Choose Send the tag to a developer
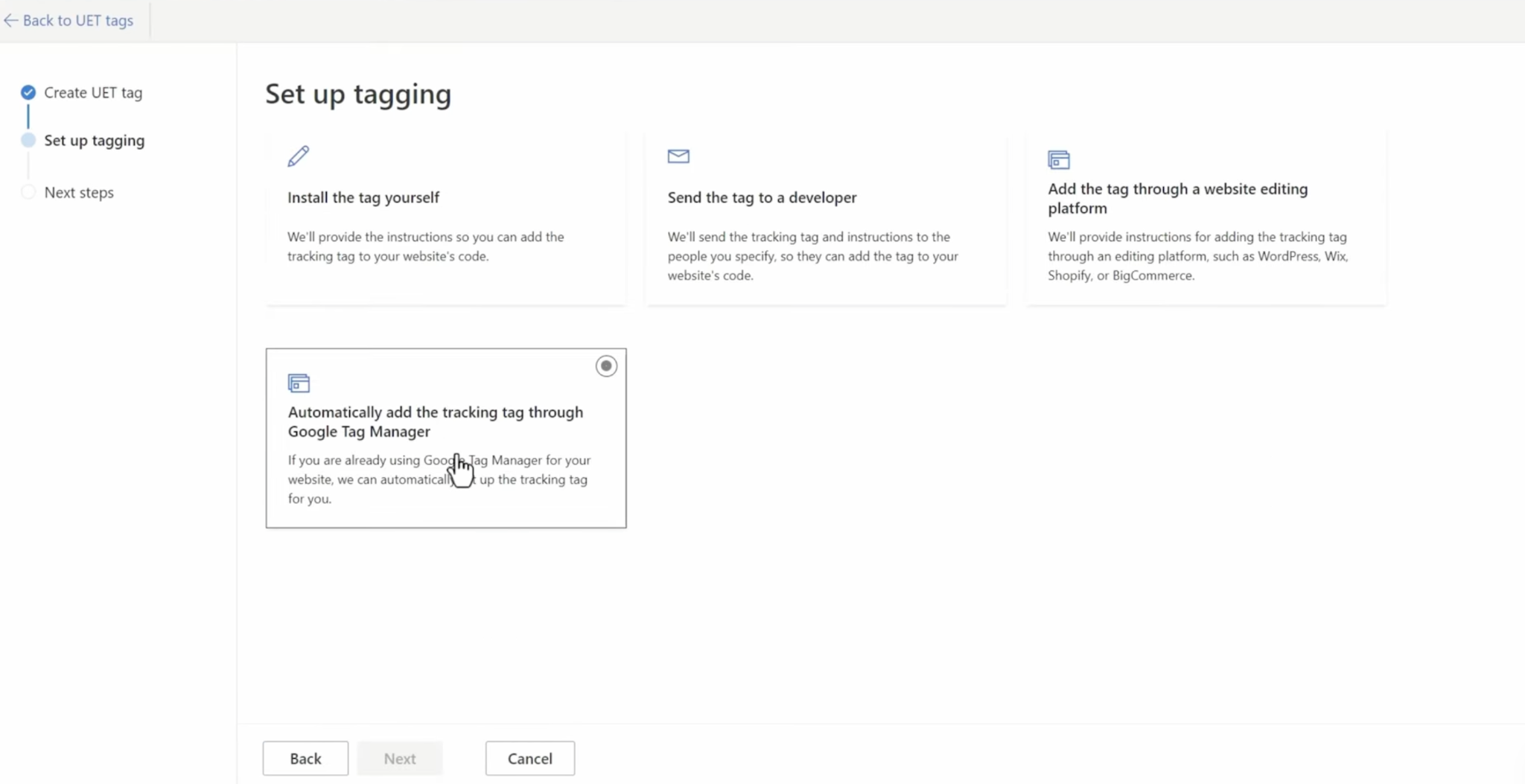The height and width of the screenshot is (784, 1525). 826,219
